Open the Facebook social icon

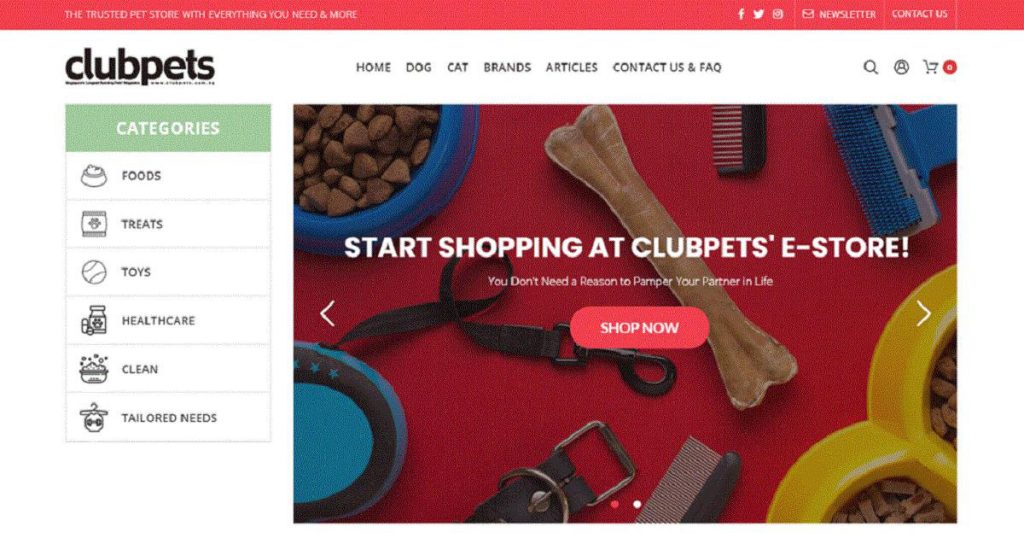741,14
